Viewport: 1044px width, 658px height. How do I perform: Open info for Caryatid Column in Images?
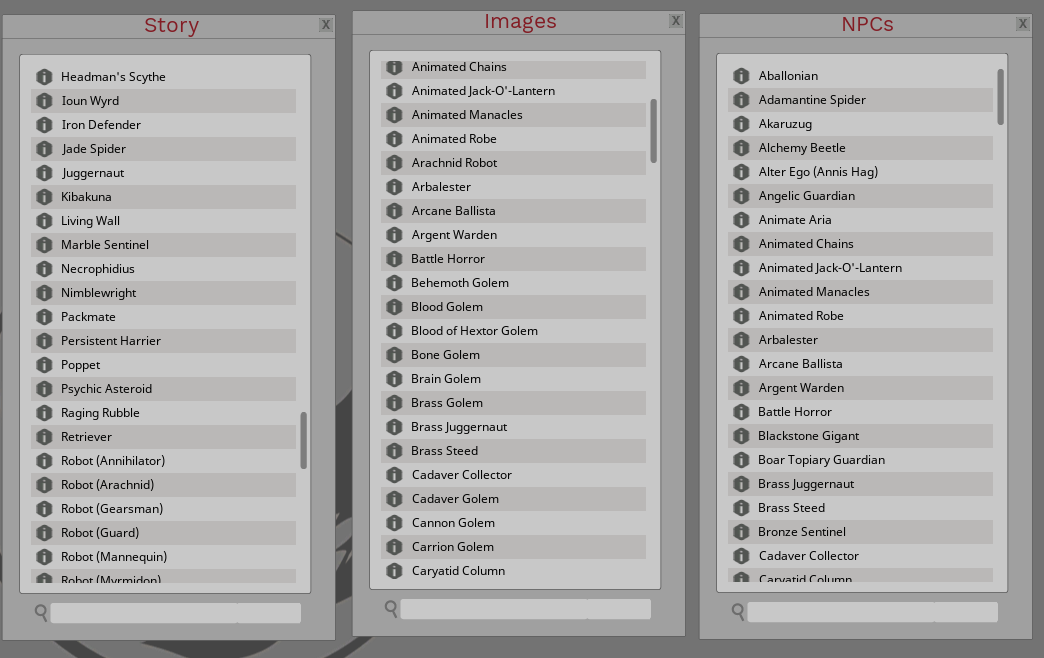pos(393,570)
